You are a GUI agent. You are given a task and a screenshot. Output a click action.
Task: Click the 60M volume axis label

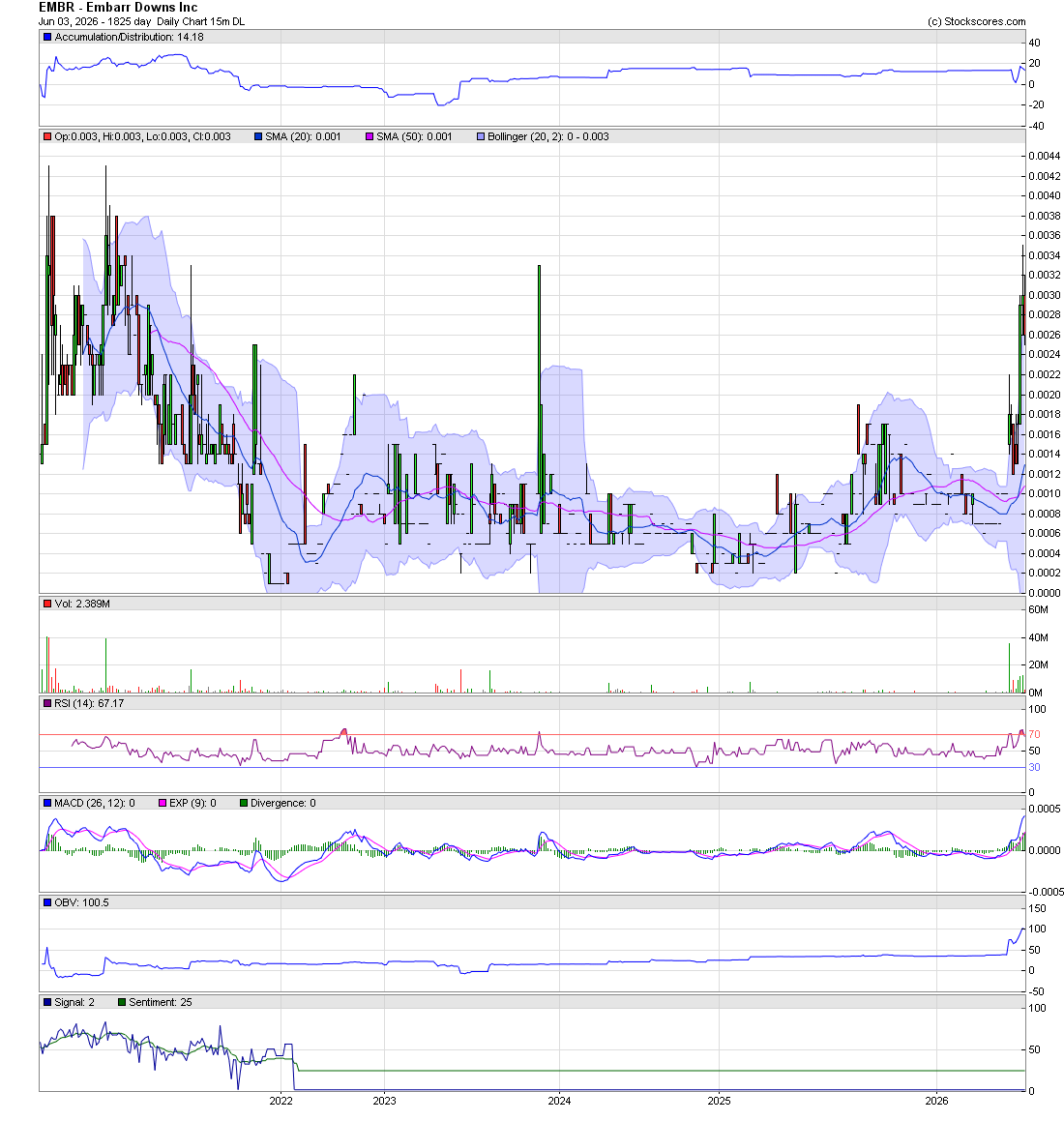pos(1038,610)
